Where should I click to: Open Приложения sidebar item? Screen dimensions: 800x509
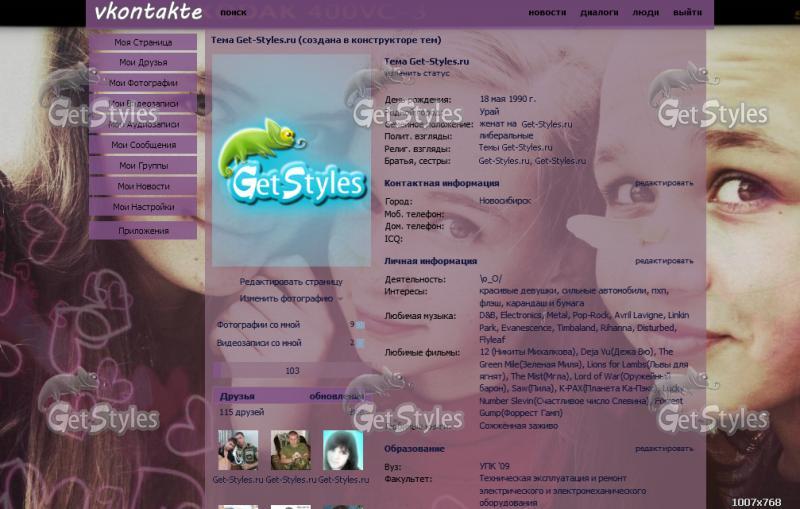click(x=143, y=231)
